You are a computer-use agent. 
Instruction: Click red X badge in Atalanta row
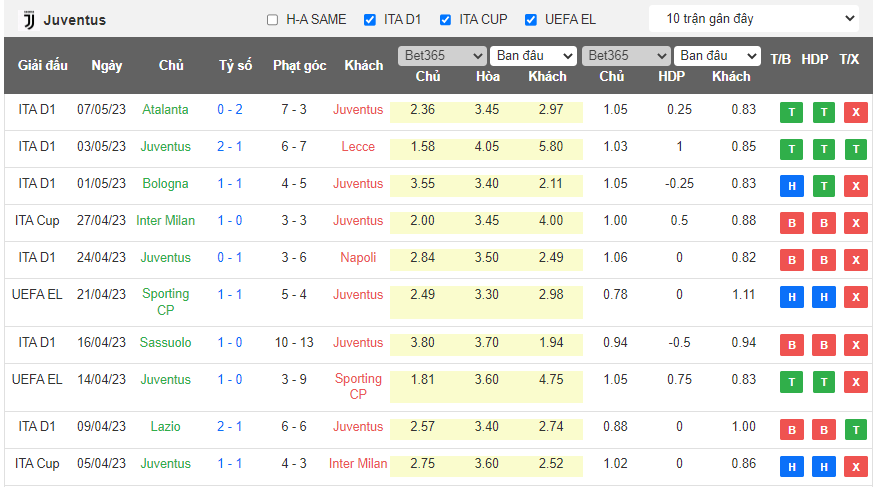coord(855,113)
